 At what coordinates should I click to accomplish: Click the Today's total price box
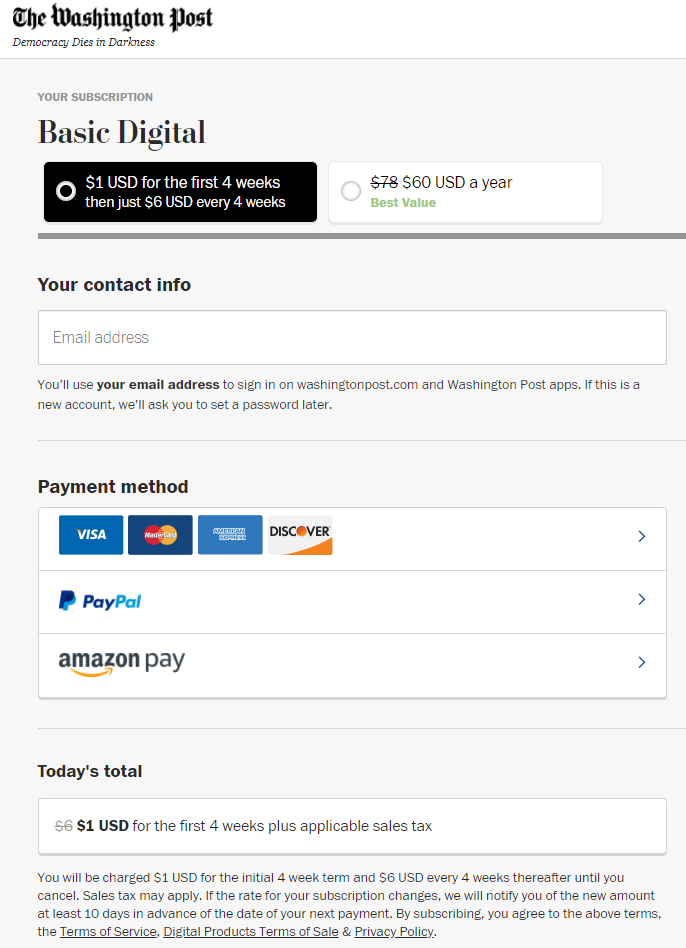[352, 826]
